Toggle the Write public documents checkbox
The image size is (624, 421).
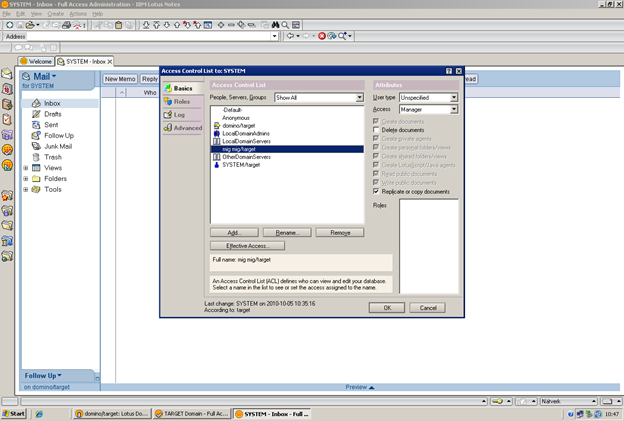(376, 182)
